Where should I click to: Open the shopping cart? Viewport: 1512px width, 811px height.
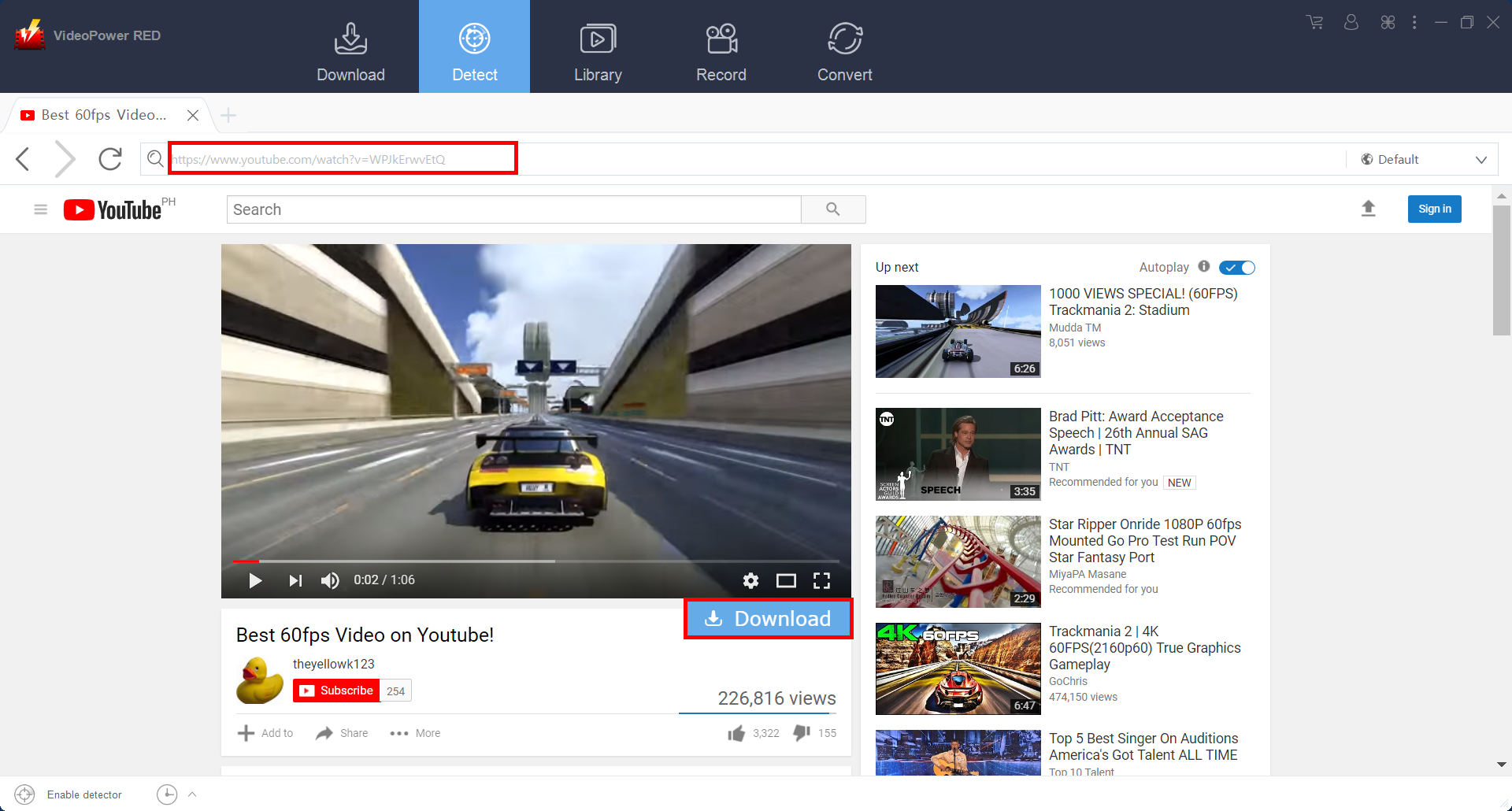point(1314,22)
